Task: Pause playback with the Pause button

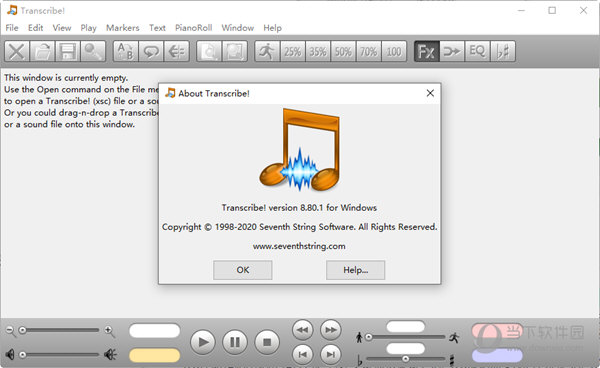Action: pyautogui.click(x=235, y=342)
